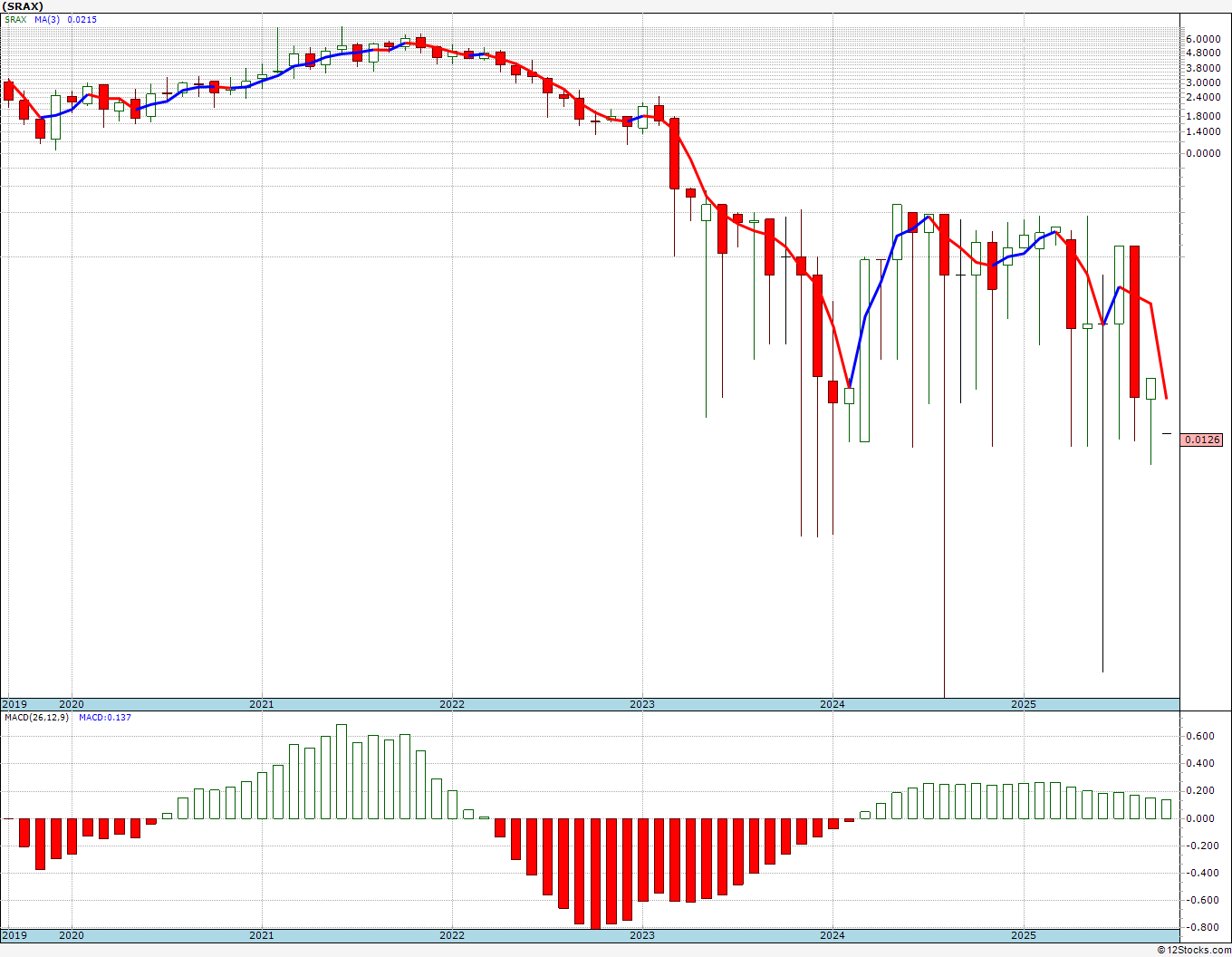Click the MACD(26,12,9) indicator label

(36, 717)
